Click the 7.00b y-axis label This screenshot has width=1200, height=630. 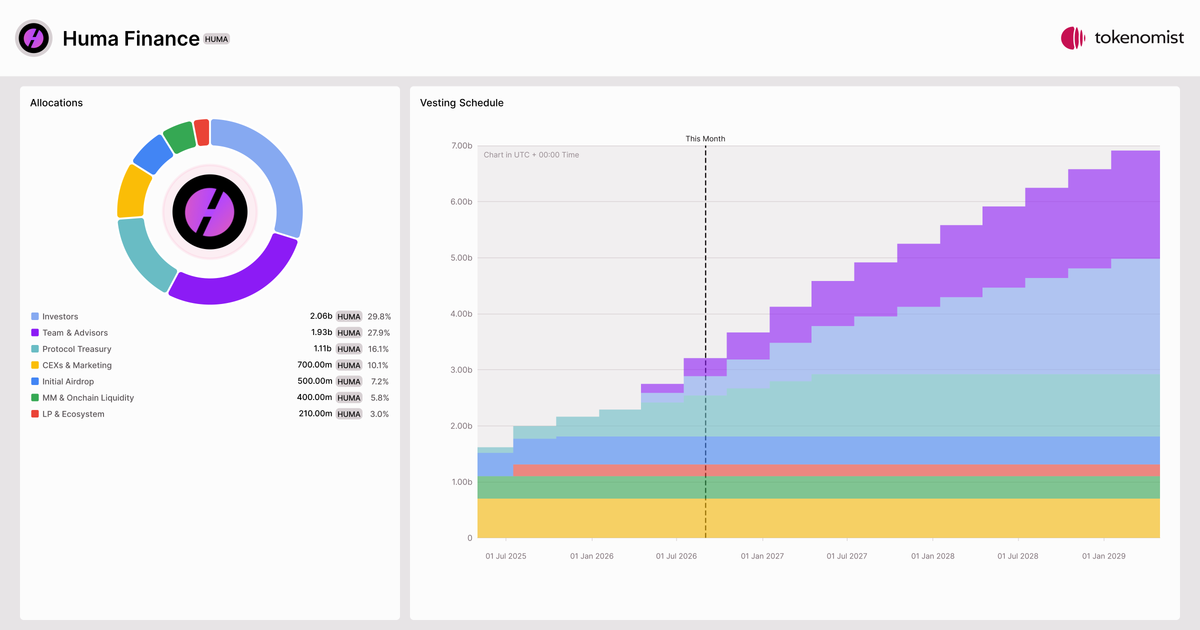[461, 146]
